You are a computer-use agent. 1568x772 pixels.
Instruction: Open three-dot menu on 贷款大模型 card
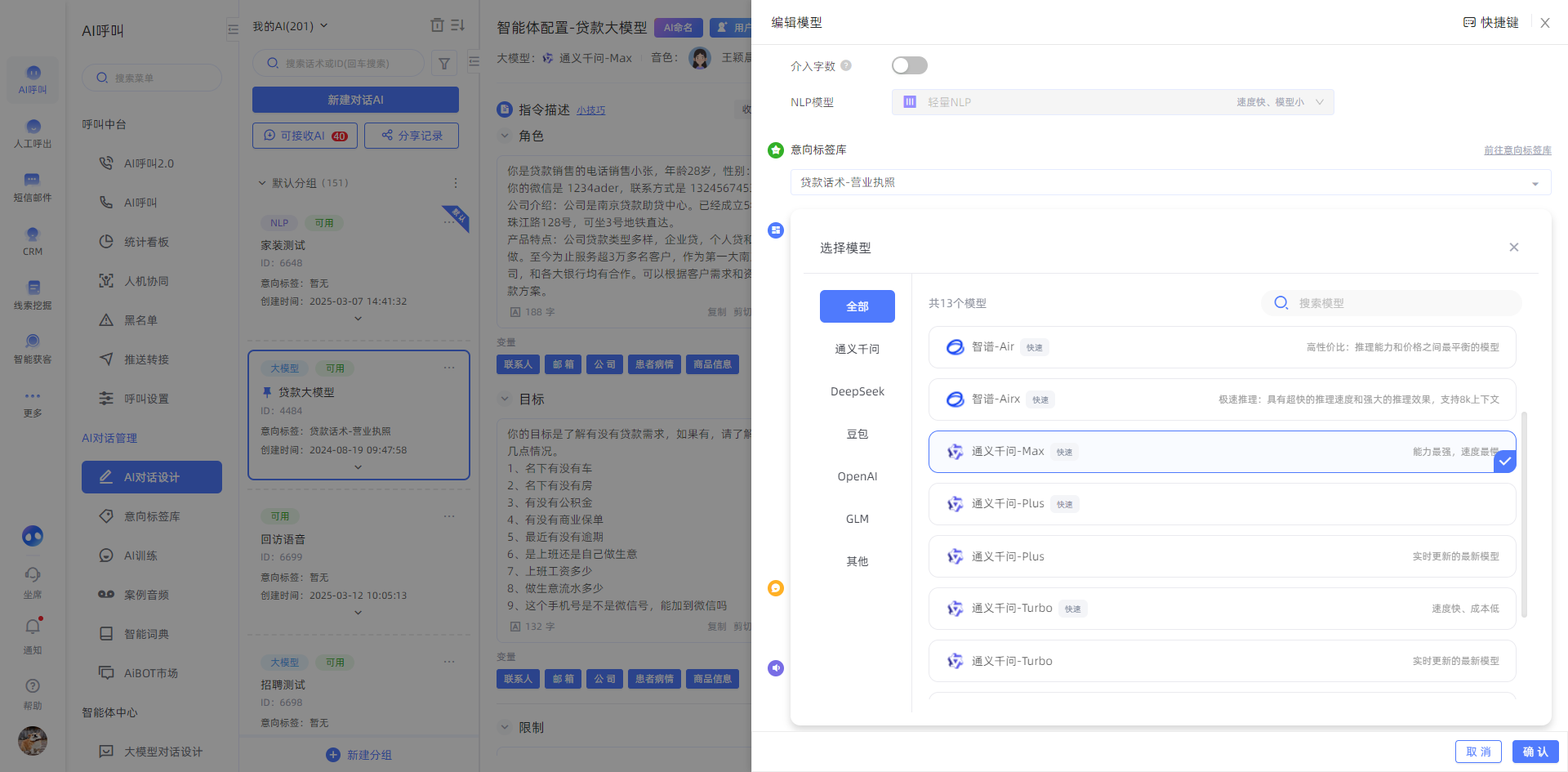pyautogui.click(x=449, y=368)
